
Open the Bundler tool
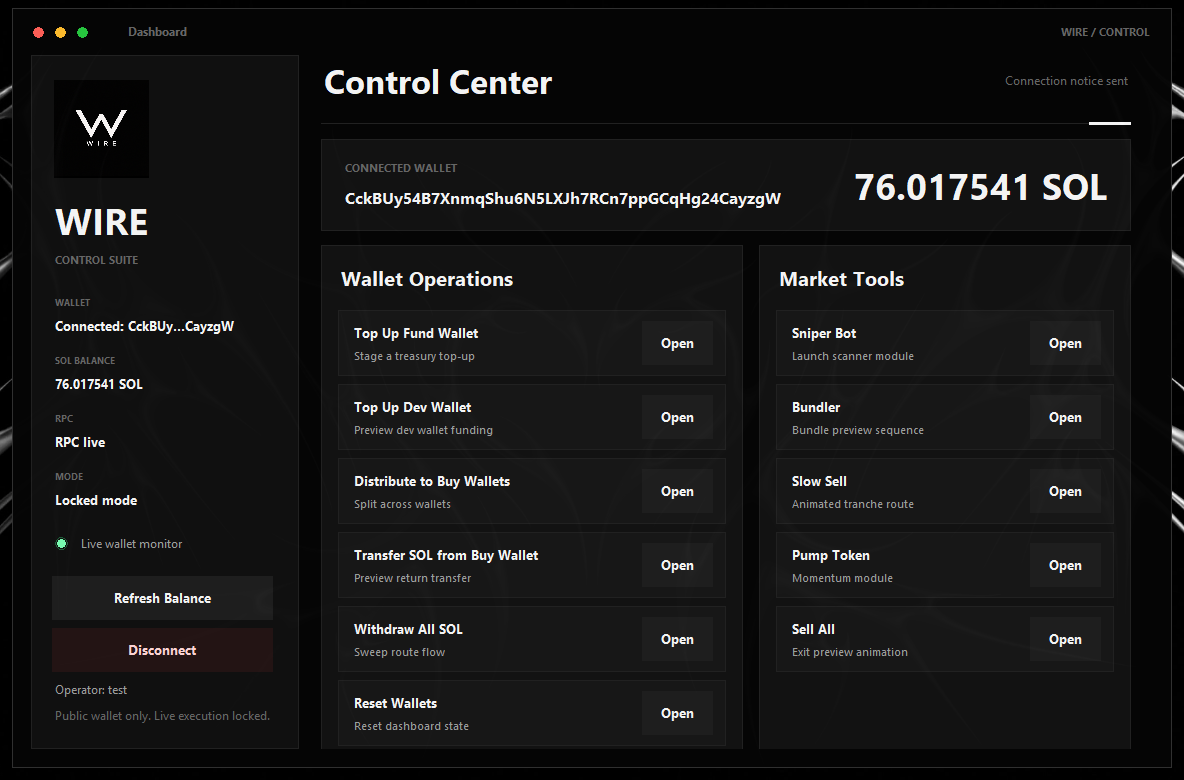[x=1065, y=418]
